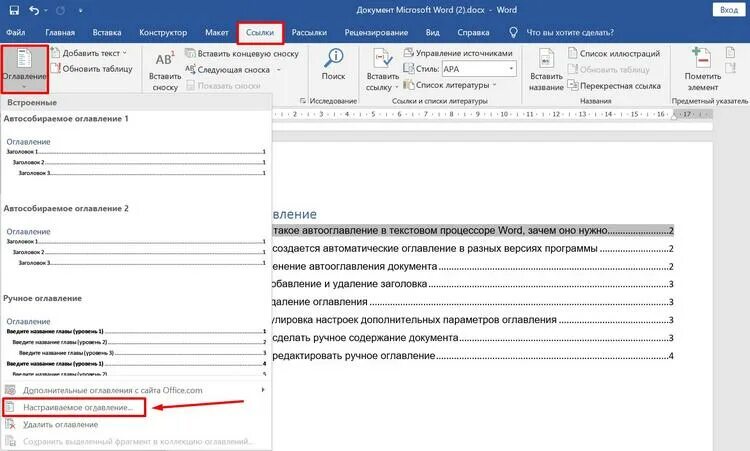
Task: Click the Пометить элемент icon
Action: click(x=702, y=58)
